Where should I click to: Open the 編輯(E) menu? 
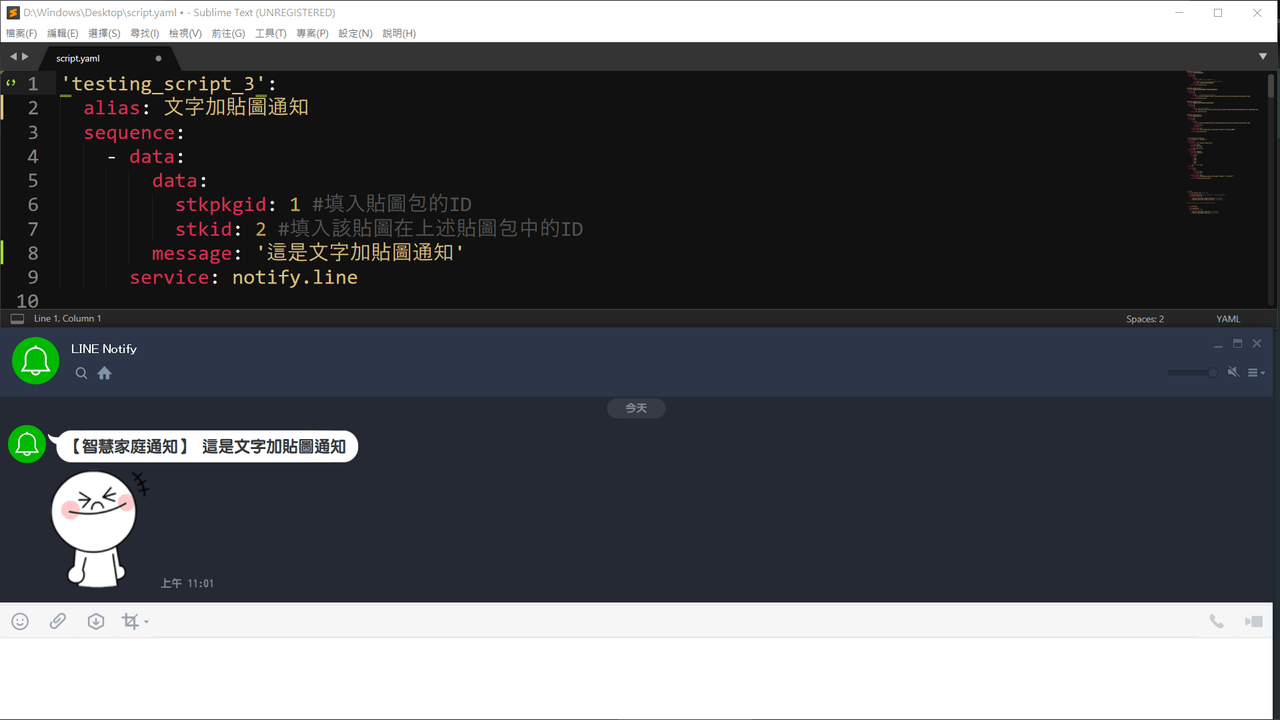click(63, 33)
